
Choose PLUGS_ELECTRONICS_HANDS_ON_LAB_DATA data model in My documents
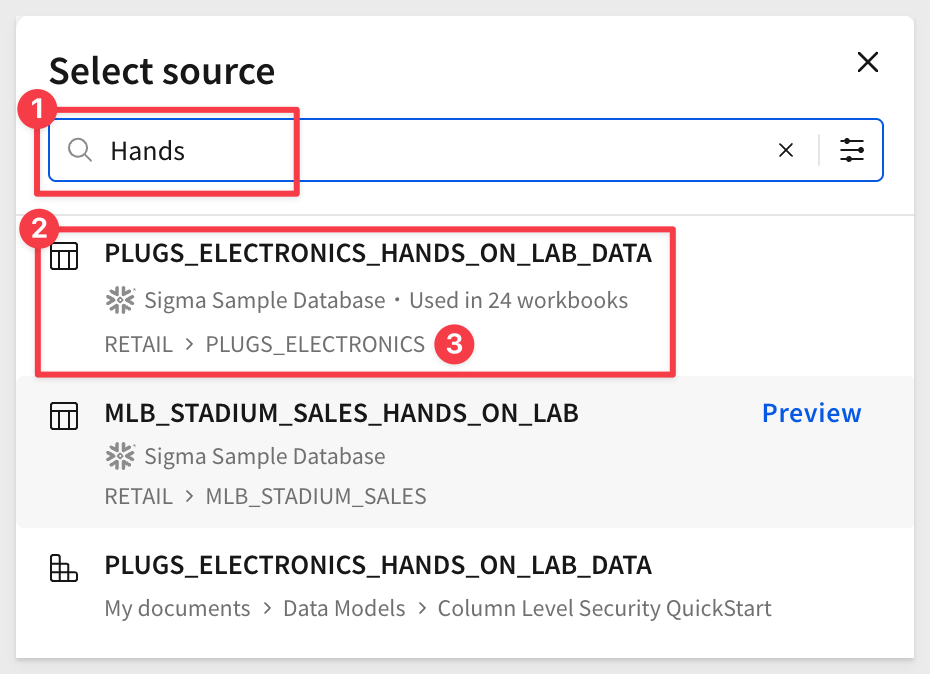(x=465, y=586)
